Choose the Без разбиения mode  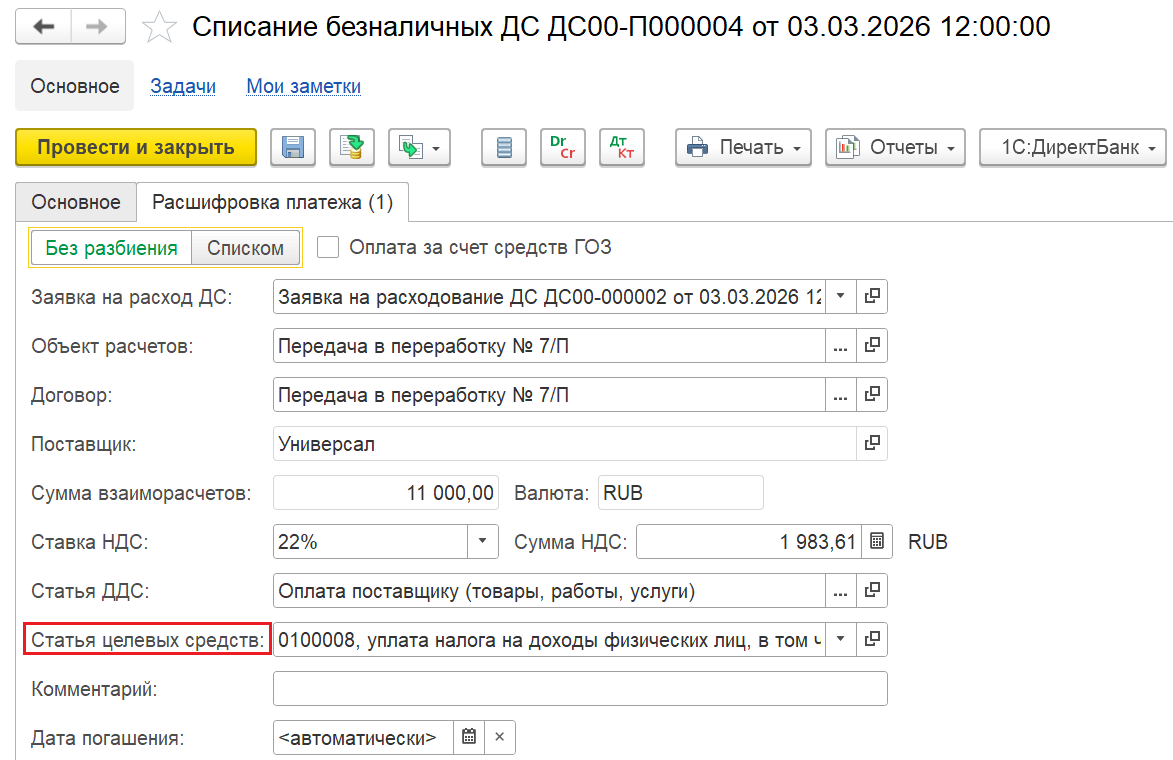pos(111,248)
